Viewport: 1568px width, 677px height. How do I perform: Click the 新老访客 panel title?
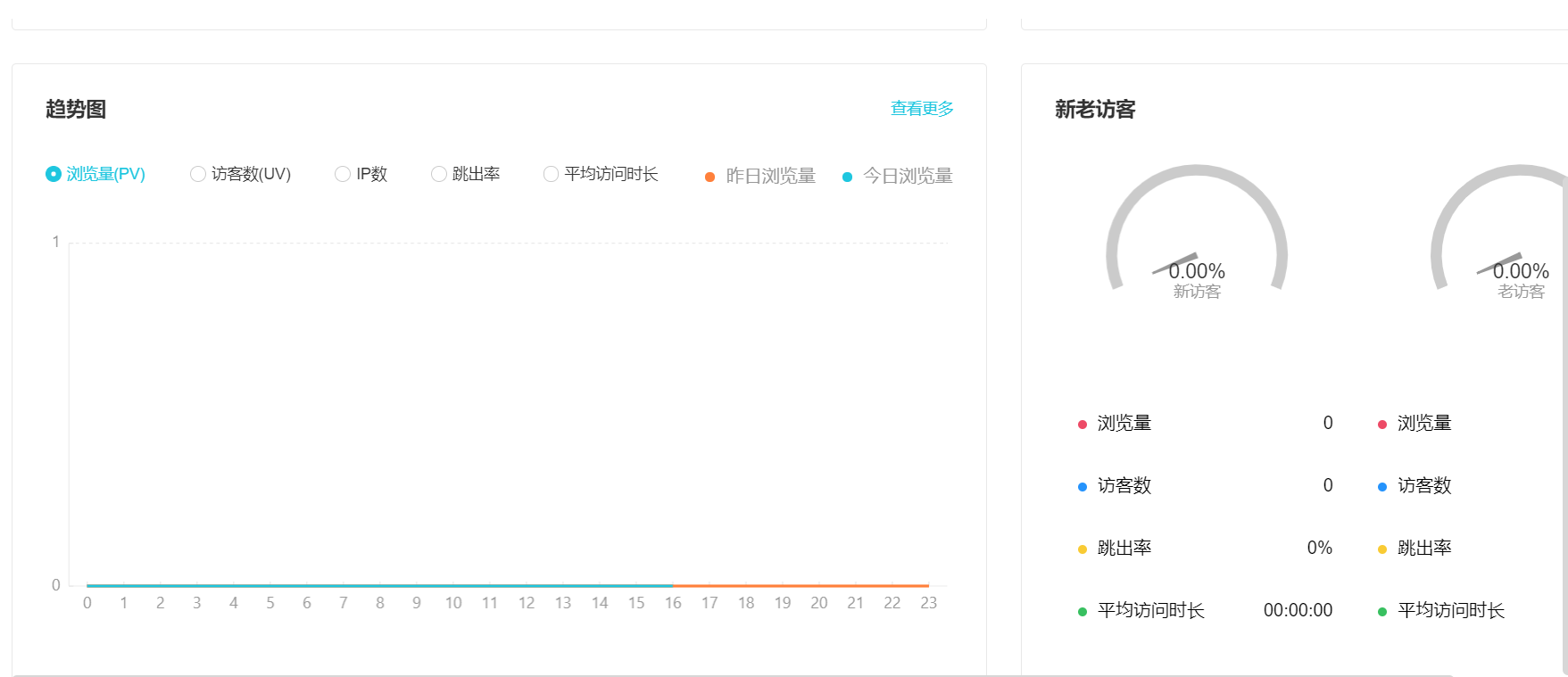pyautogui.click(x=1095, y=109)
